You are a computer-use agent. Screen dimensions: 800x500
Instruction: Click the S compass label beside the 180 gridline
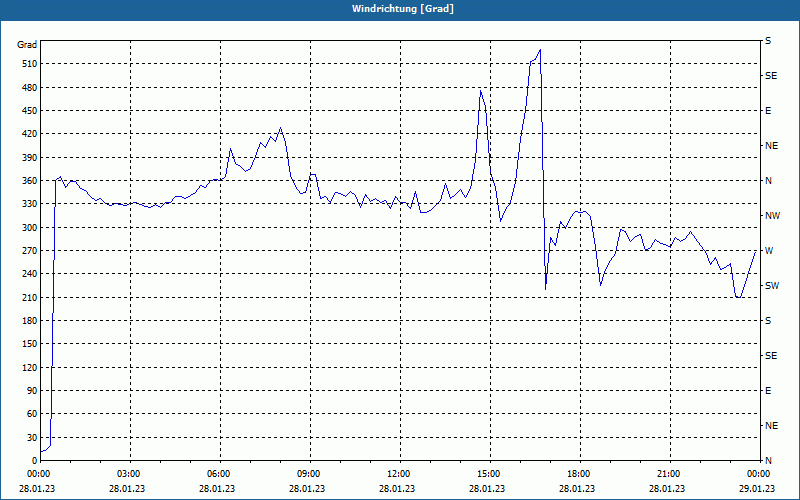point(768,321)
